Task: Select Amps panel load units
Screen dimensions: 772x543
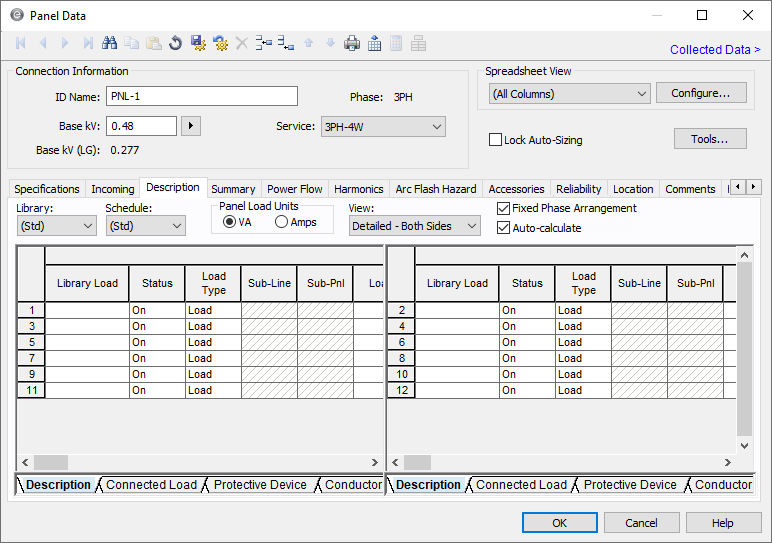Action: coord(281,222)
